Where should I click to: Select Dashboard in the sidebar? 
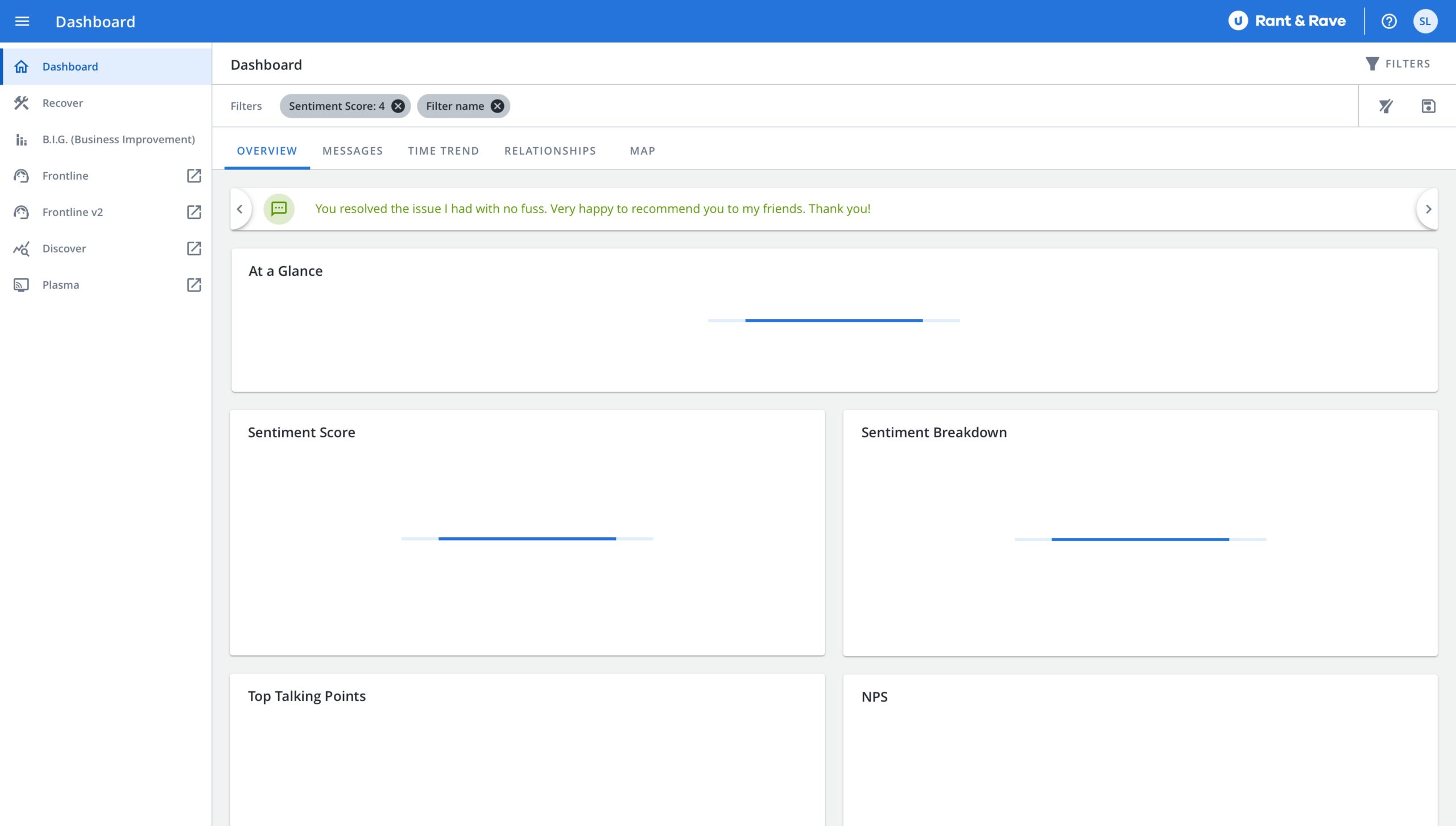pos(106,67)
